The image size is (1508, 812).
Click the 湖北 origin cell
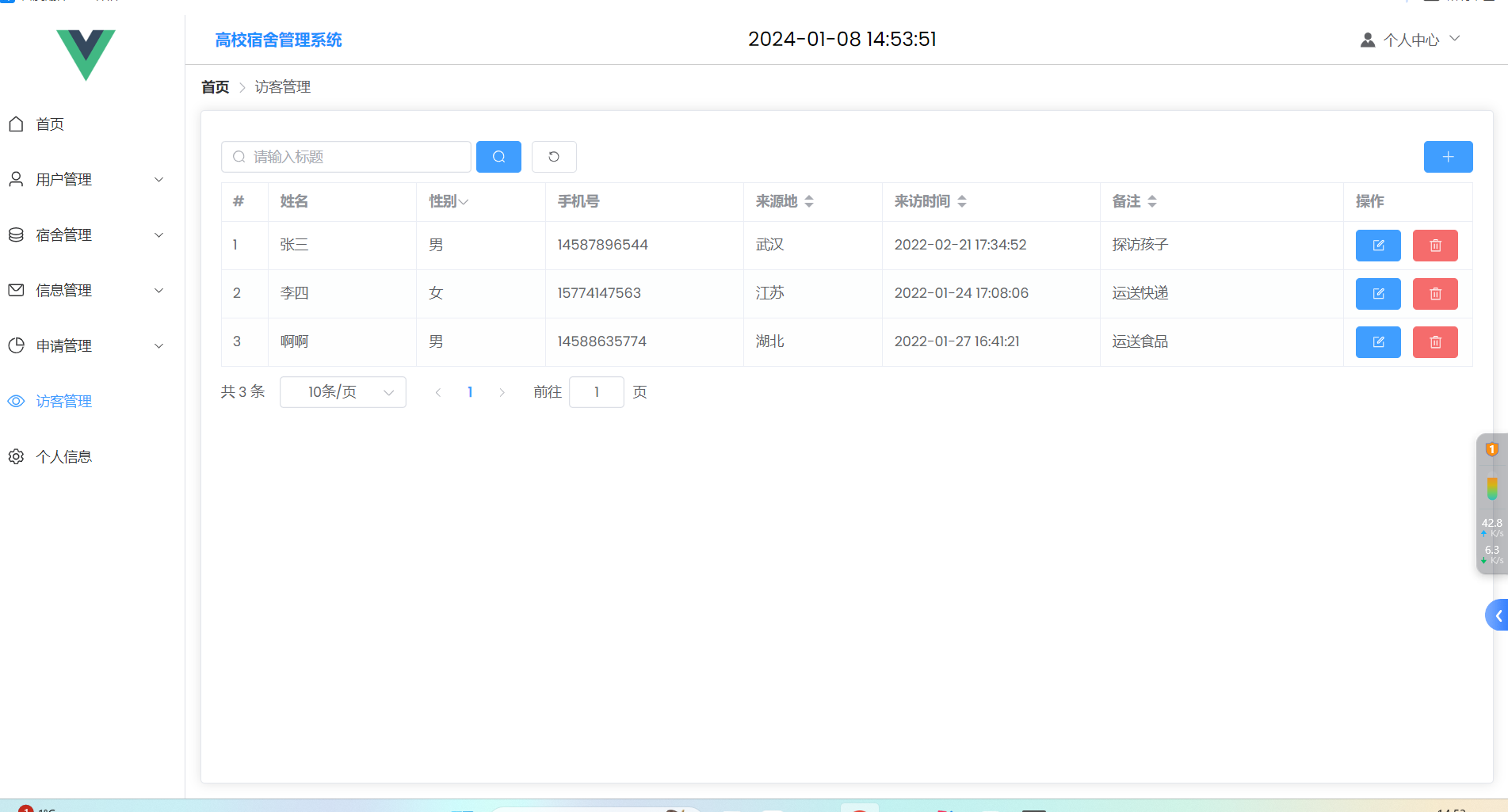[769, 341]
